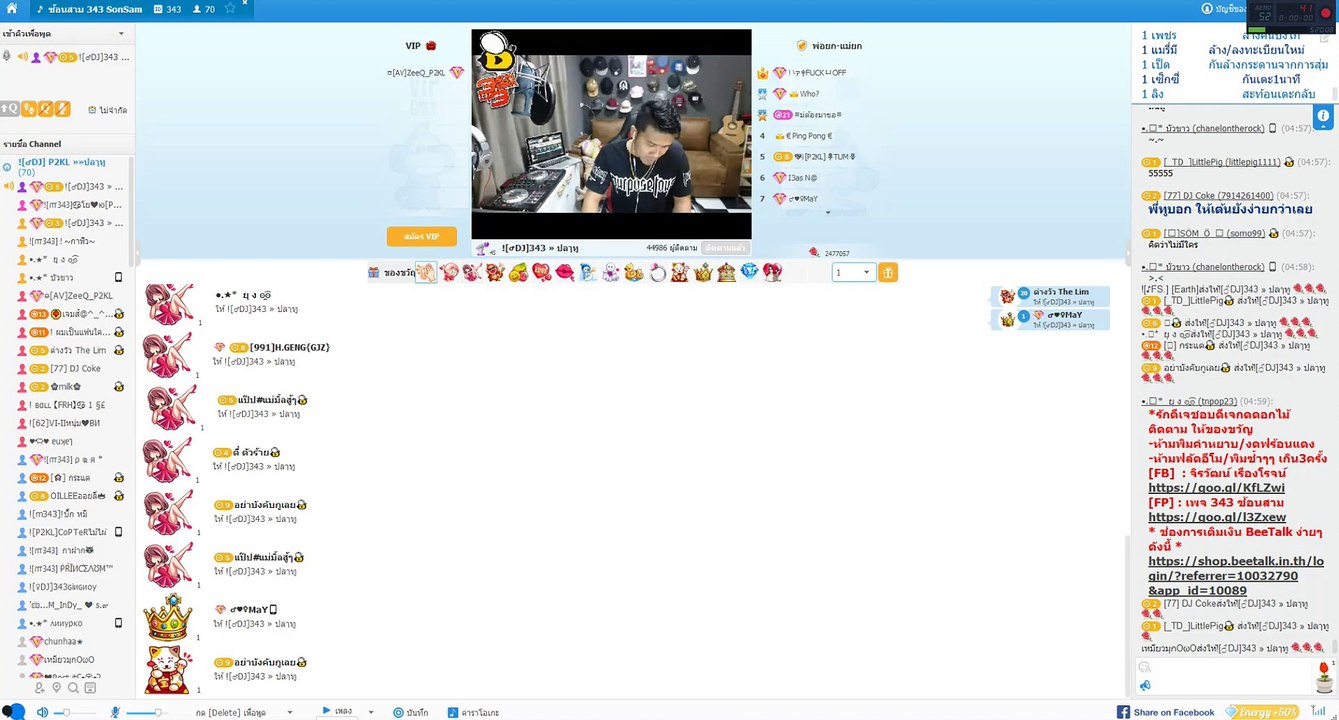Select the white ghost gift icon
Viewport: 1339px width, 720px height.
(611, 272)
